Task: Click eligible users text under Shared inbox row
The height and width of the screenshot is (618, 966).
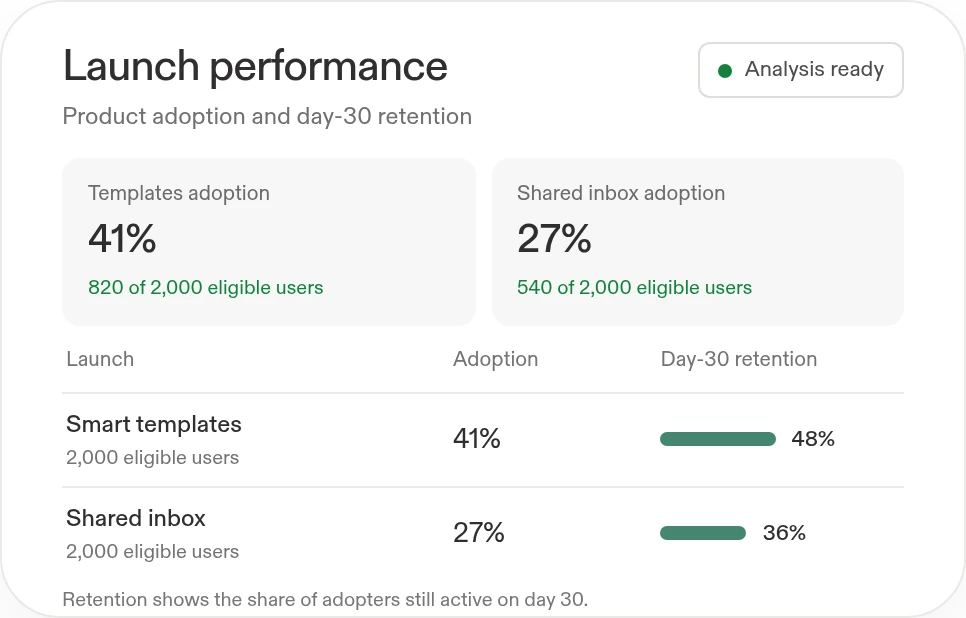Action: (x=152, y=551)
